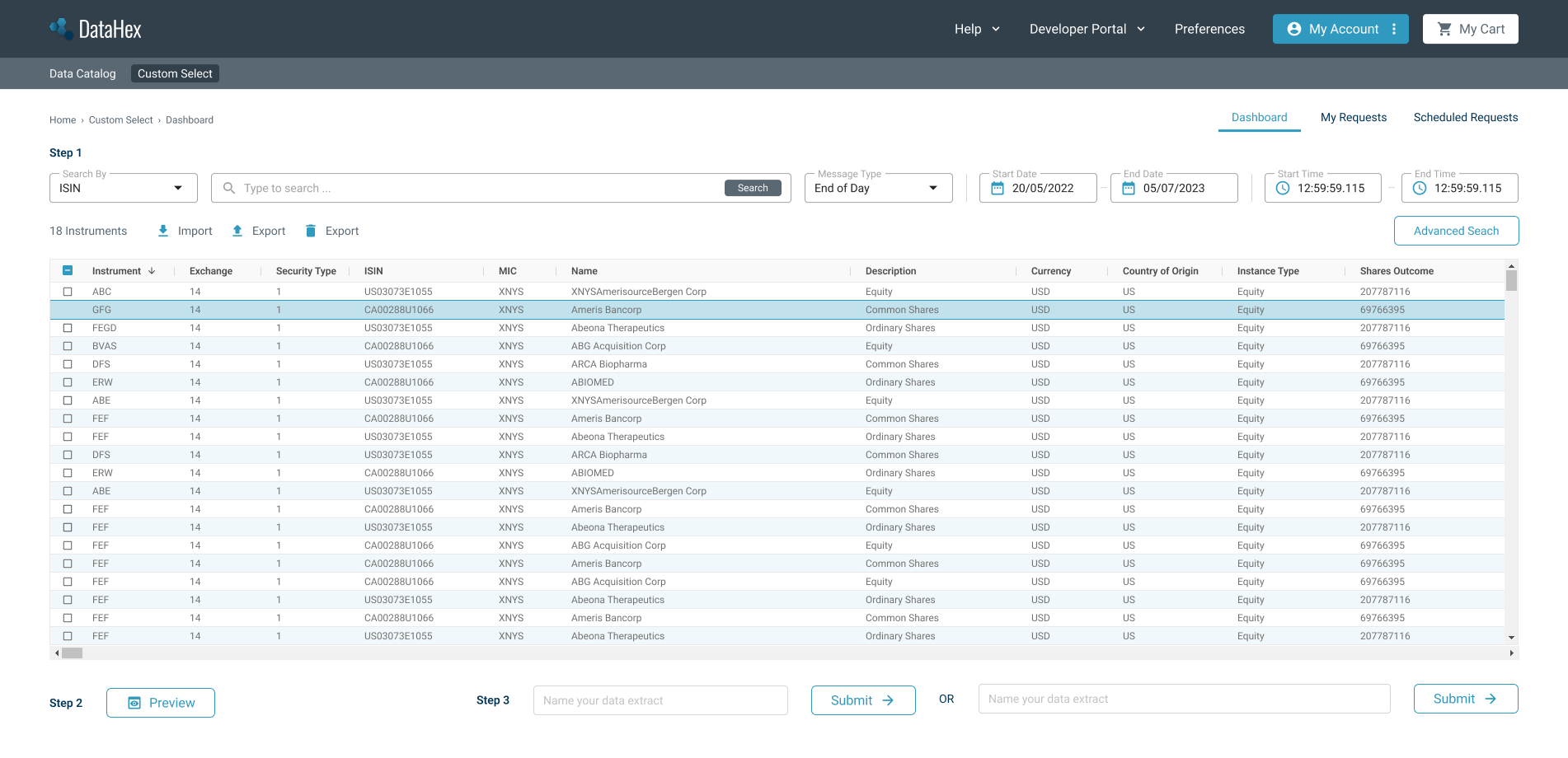Click the My Account user icon
This screenshot has width=1568, height=758.
1294,29
